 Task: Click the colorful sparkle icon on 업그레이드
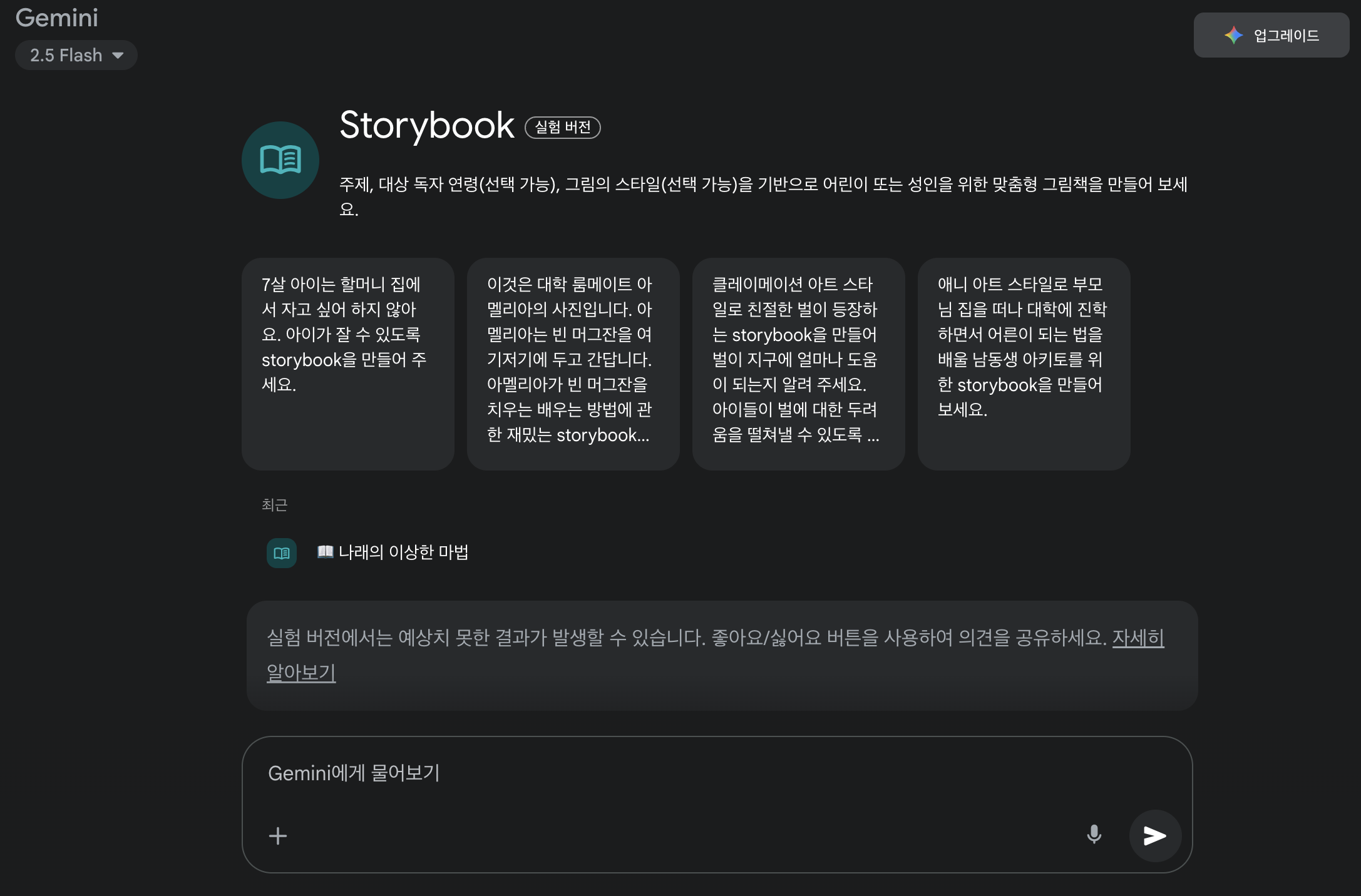pos(1233,35)
